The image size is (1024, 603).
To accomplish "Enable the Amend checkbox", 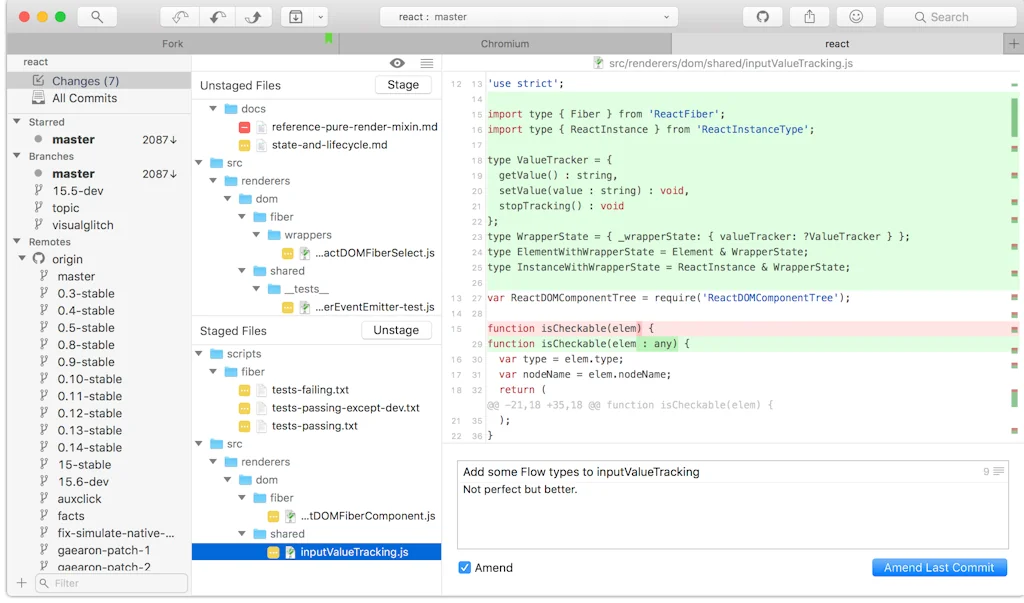I will click(x=464, y=566).
